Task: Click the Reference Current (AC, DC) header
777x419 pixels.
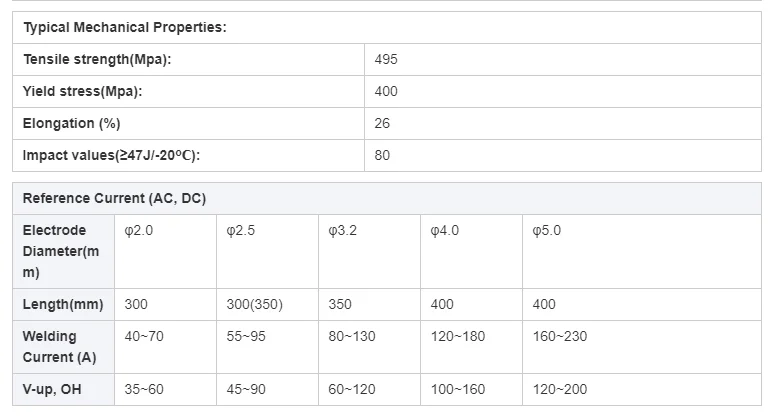Action: pyautogui.click(x=115, y=198)
